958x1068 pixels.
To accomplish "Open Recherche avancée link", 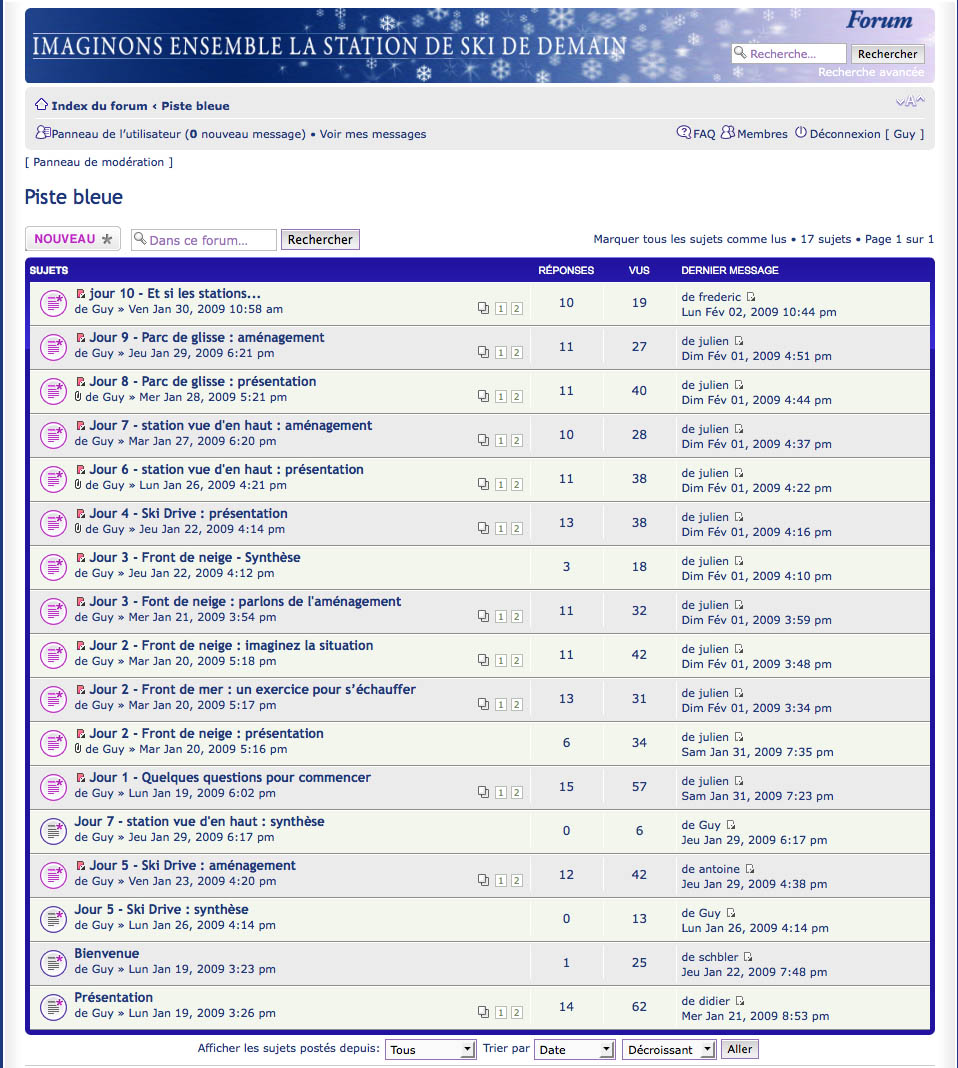I will (871, 72).
